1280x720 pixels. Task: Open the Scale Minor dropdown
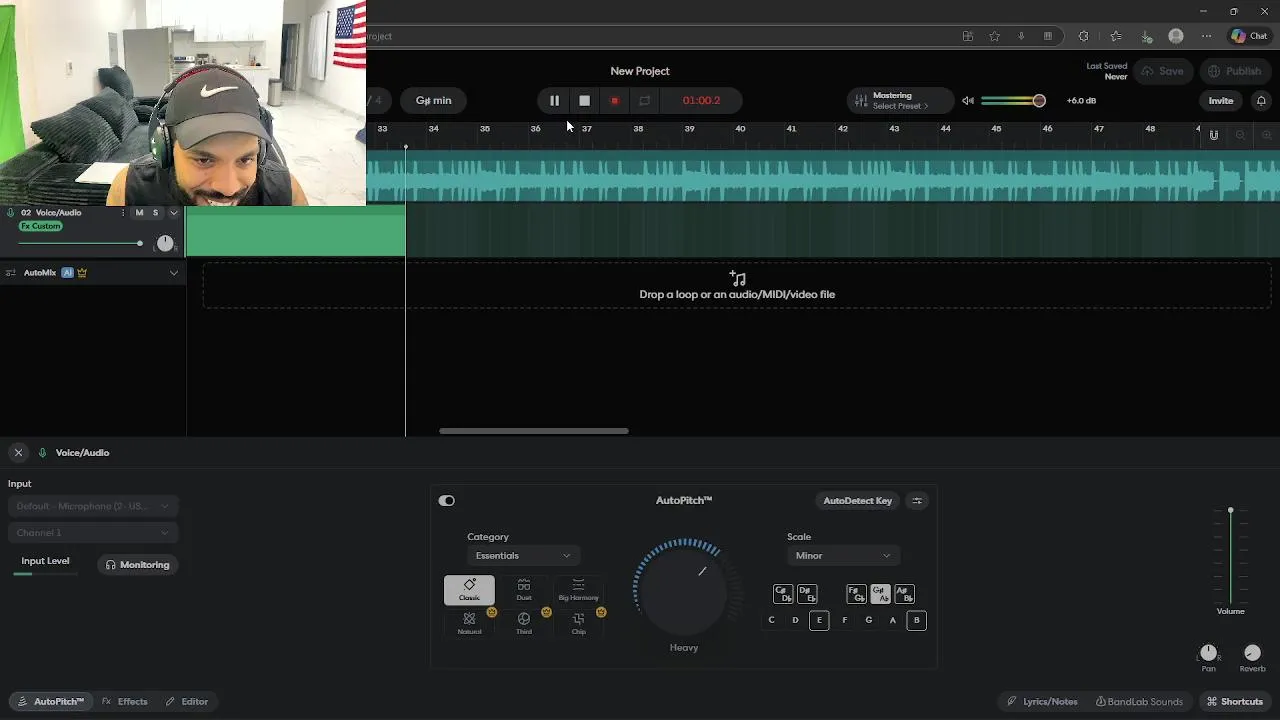[x=843, y=556]
